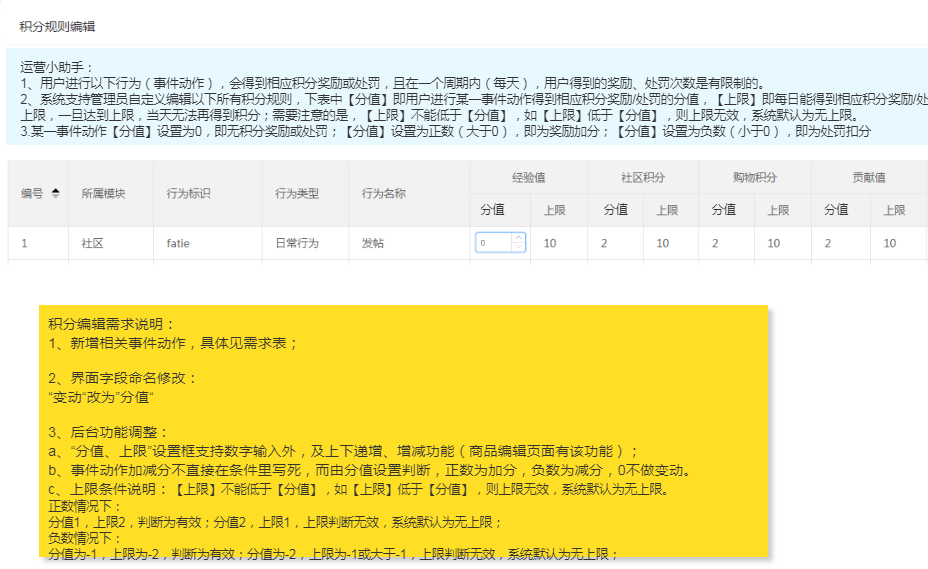Click the 购物积分 上限 cell showing 10

pyautogui.click(x=773, y=243)
